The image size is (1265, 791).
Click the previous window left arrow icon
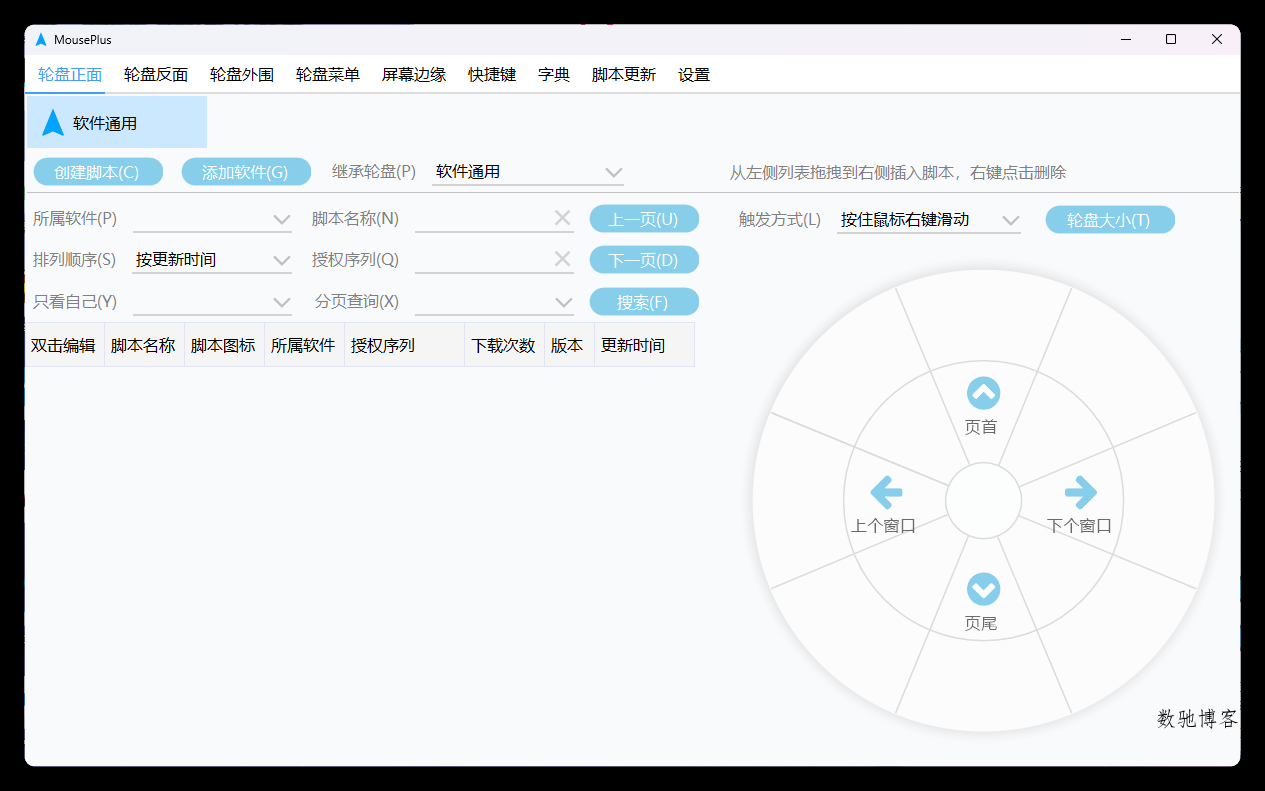coord(886,492)
